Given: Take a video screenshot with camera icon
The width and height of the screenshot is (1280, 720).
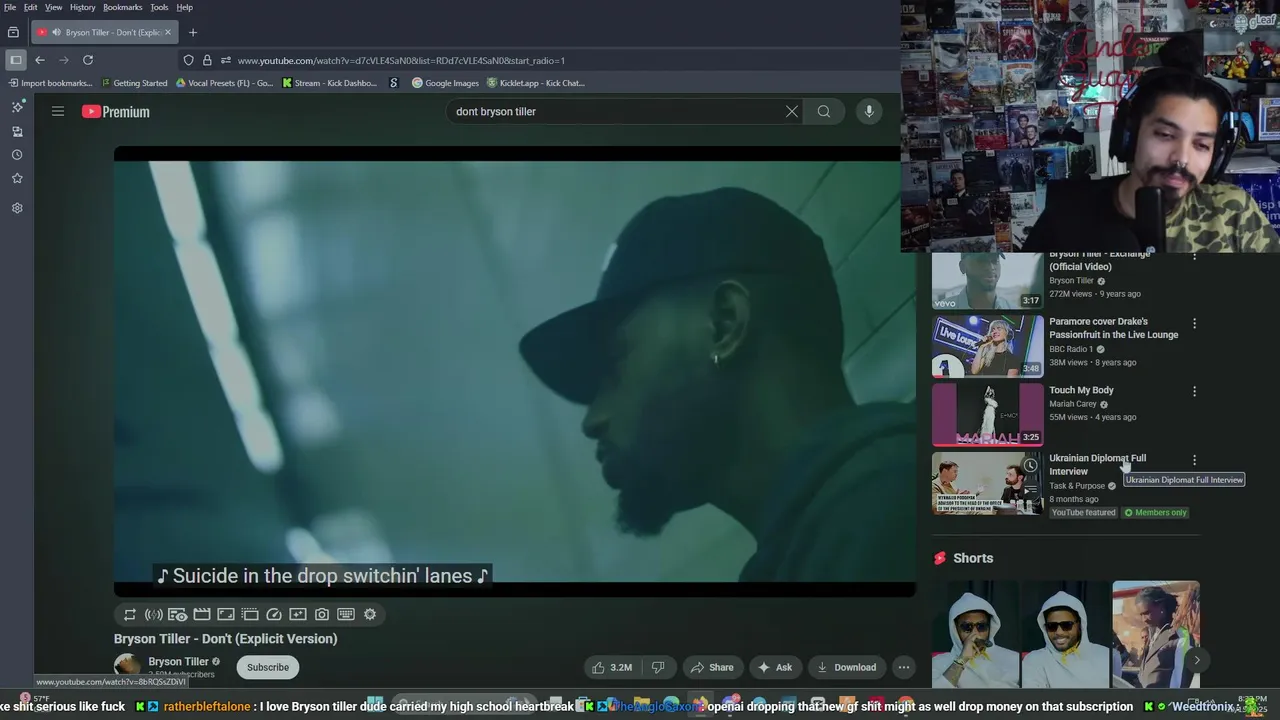Looking at the screenshot, I should [x=322, y=615].
